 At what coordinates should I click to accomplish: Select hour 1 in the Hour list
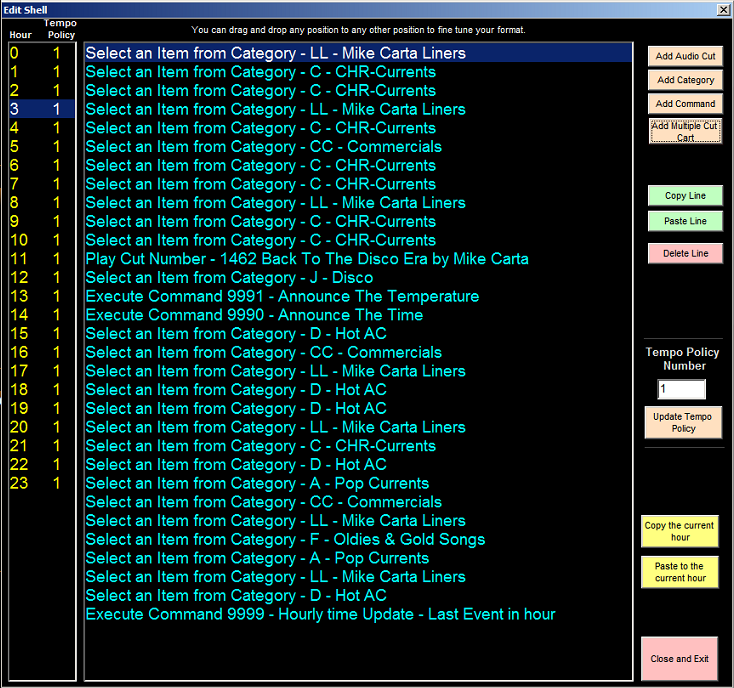42,72
